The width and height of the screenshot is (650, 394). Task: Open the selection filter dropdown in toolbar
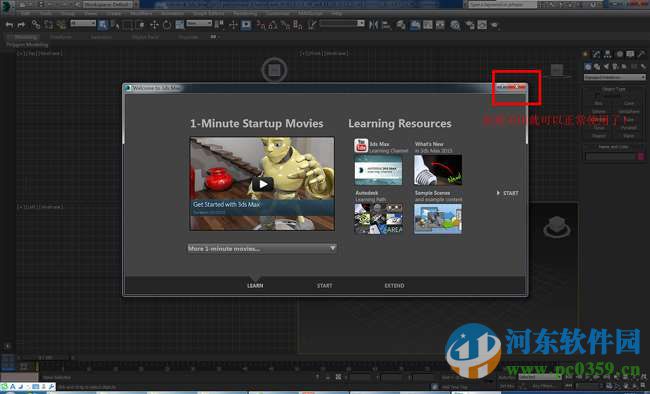click(x=83, y=24)
